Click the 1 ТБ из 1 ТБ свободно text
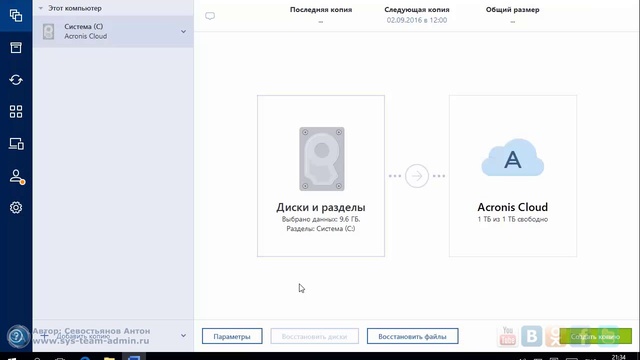Screen dimensions: 640x360 pyautogui.click(x=513, y=219)
